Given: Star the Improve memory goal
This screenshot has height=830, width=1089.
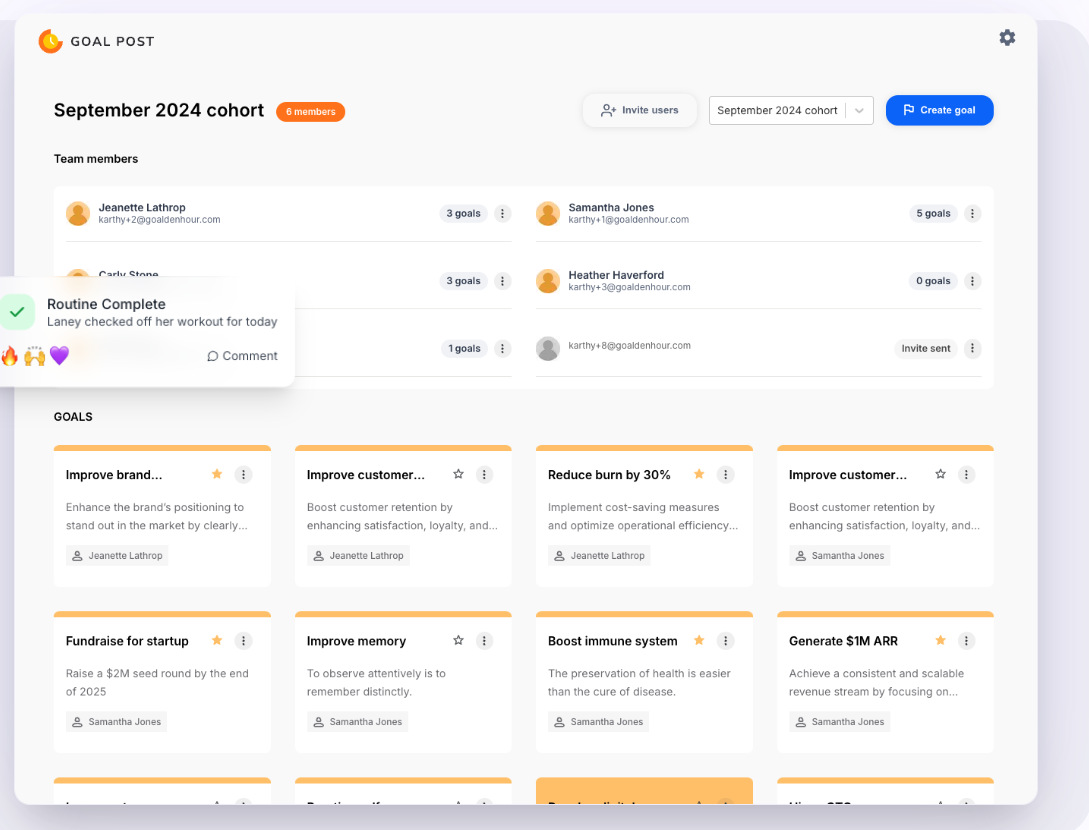Looking at the screenshot, I should (x=458, y=640).
